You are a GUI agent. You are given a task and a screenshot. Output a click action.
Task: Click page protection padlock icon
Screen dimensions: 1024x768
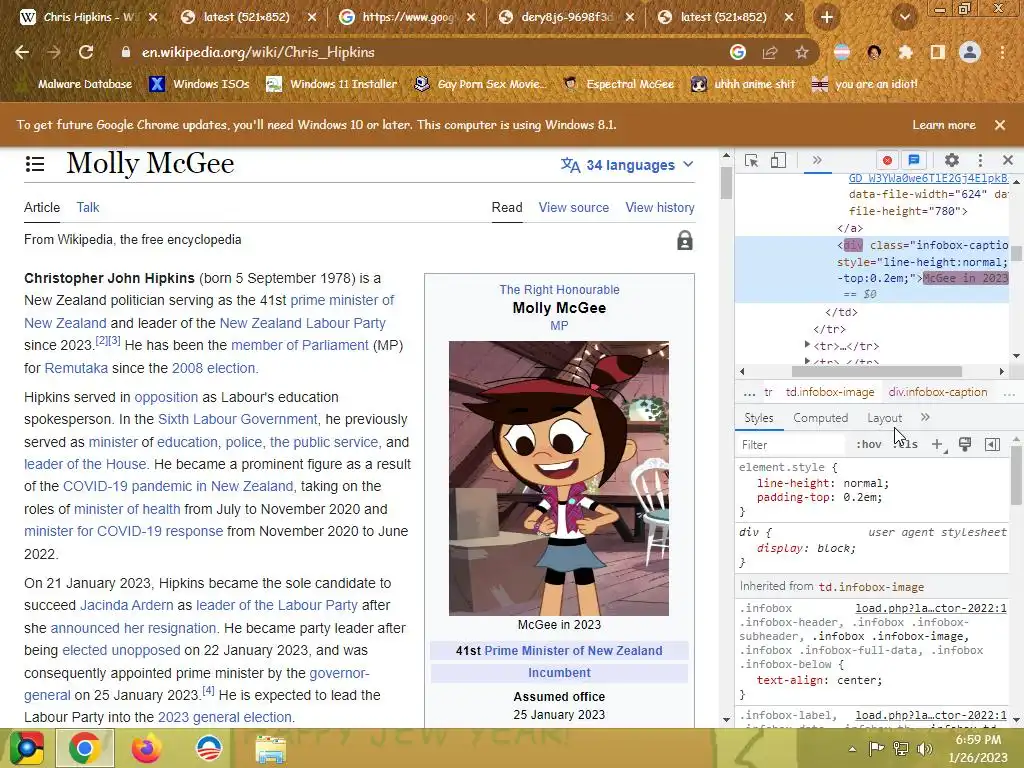tap(684, 241)
